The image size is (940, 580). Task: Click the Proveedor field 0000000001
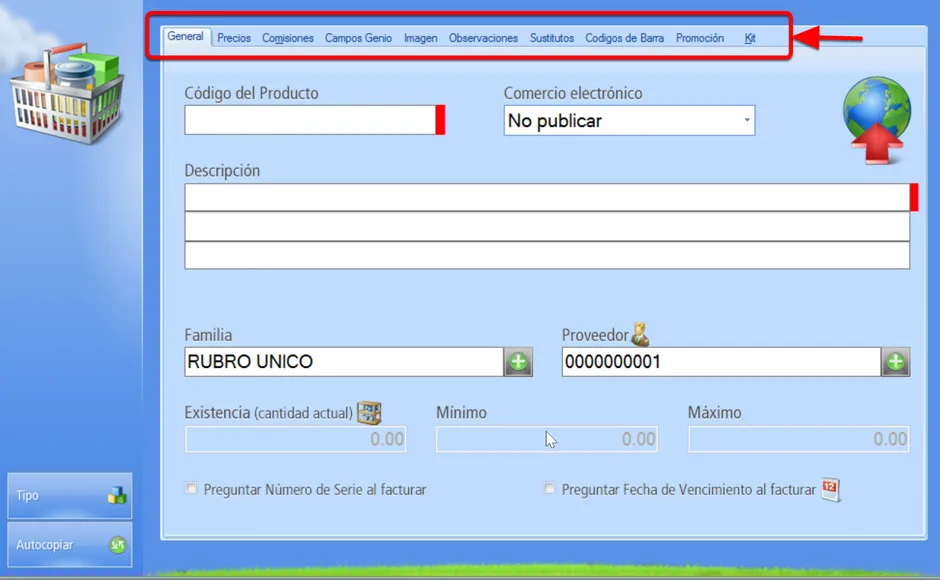[x=721, y=362]
